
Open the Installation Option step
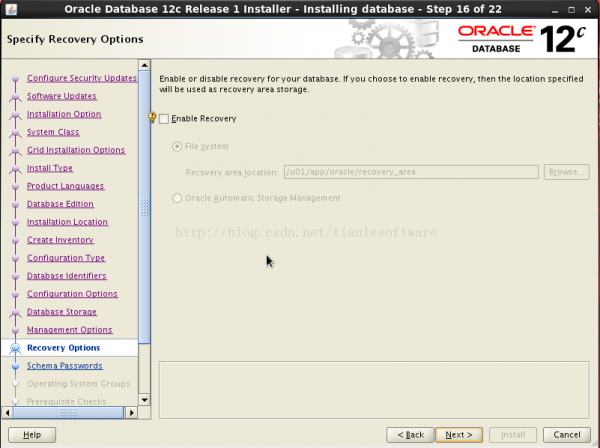[x=64, y=114]
